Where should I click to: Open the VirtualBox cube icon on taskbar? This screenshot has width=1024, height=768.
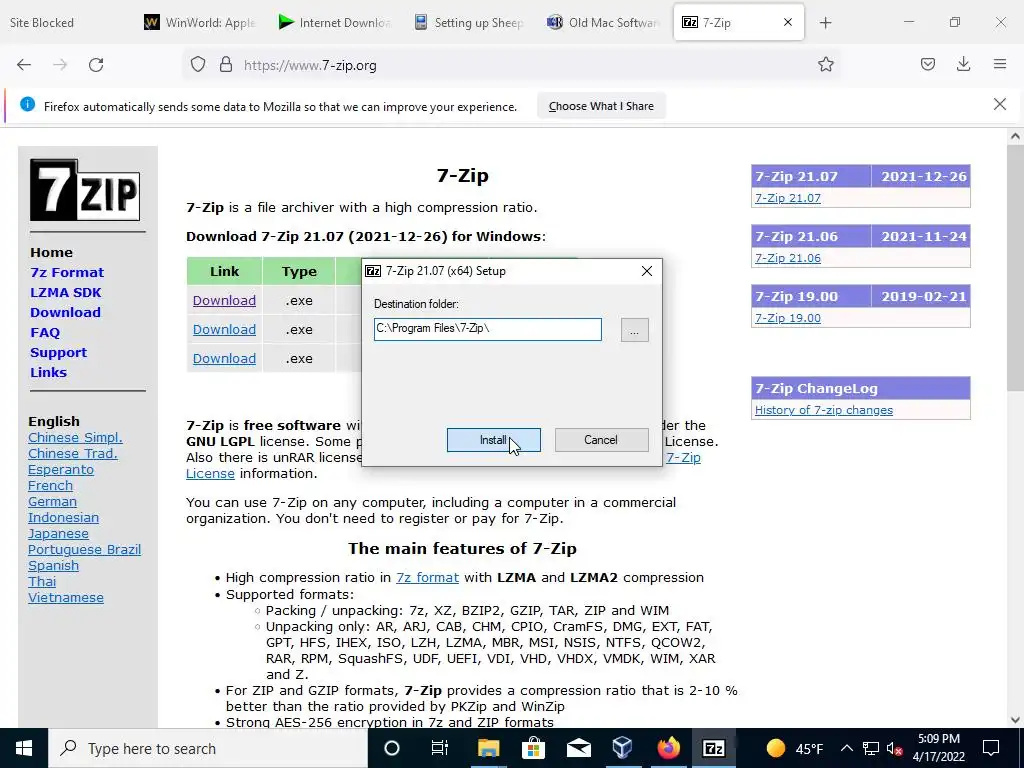(x=623, y=748)
